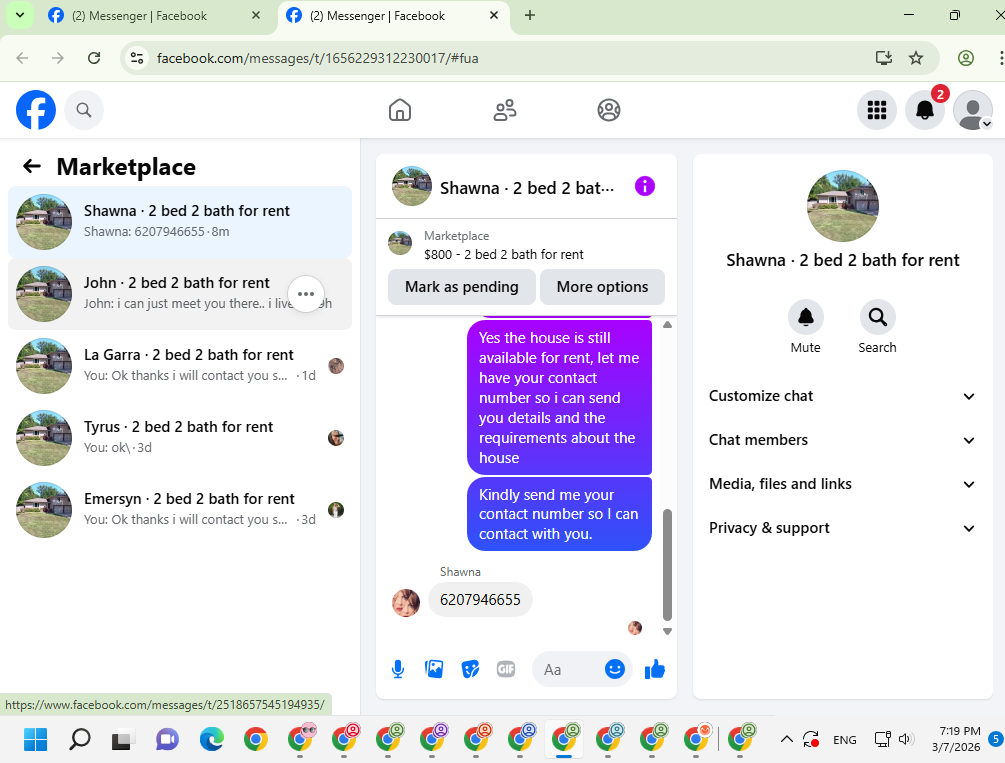Click the ENG language indicator
Image resolution: width=1005 pixels, height=763 pixels.
[845, 739]
